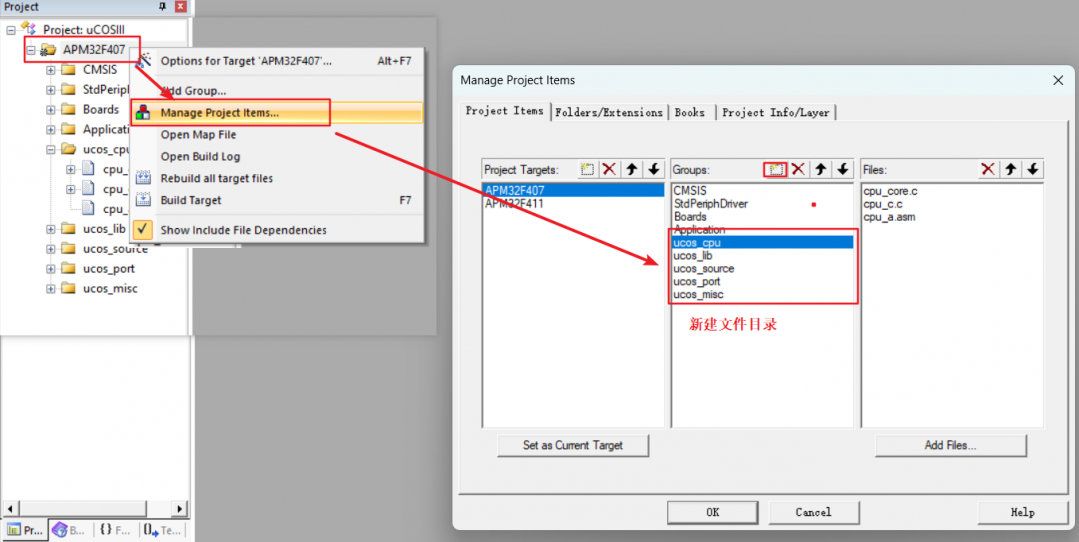Move project target up arrow
The width and height of the screenshot is (1079, 542).
tap(632, 169)
